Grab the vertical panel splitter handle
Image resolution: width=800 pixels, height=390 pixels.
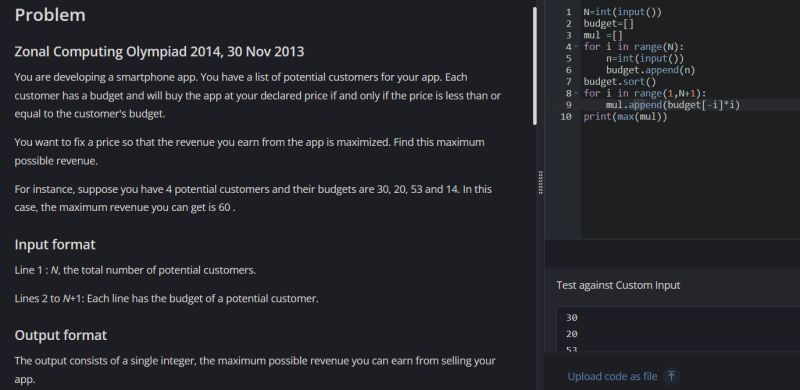(540, 182)
